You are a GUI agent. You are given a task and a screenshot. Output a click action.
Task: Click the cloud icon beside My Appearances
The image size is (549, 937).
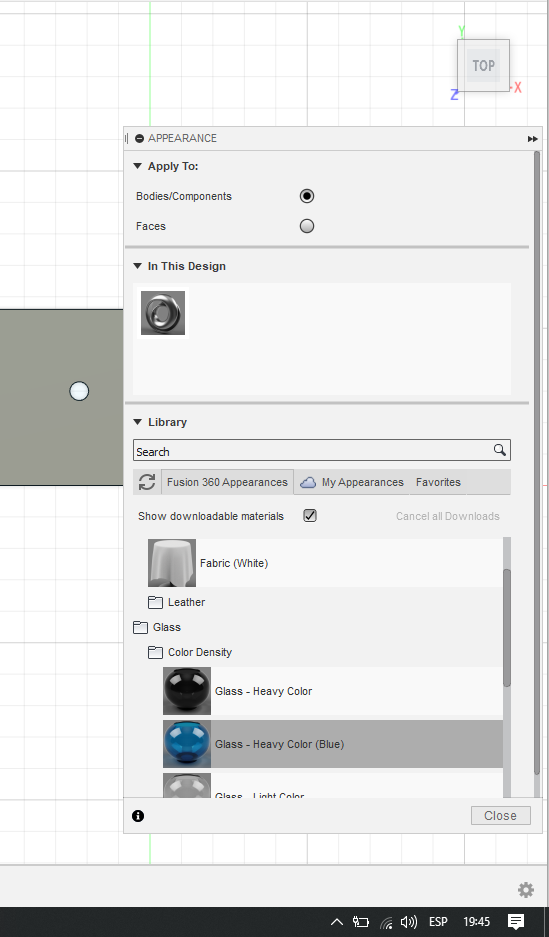click(308, 482)
